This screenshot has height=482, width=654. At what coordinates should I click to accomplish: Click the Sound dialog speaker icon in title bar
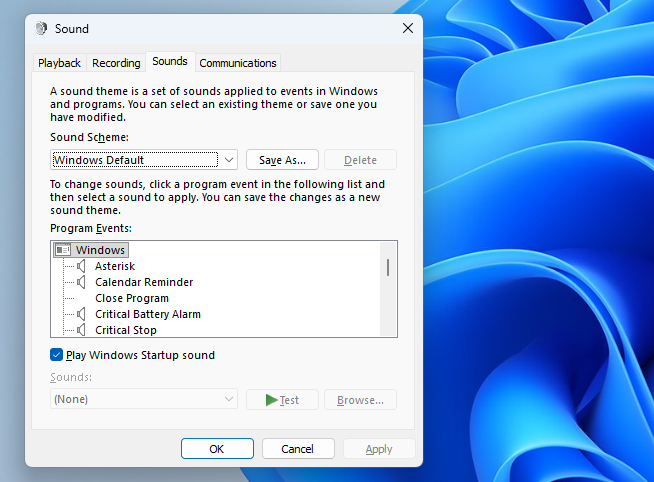[x=41, y=28]
